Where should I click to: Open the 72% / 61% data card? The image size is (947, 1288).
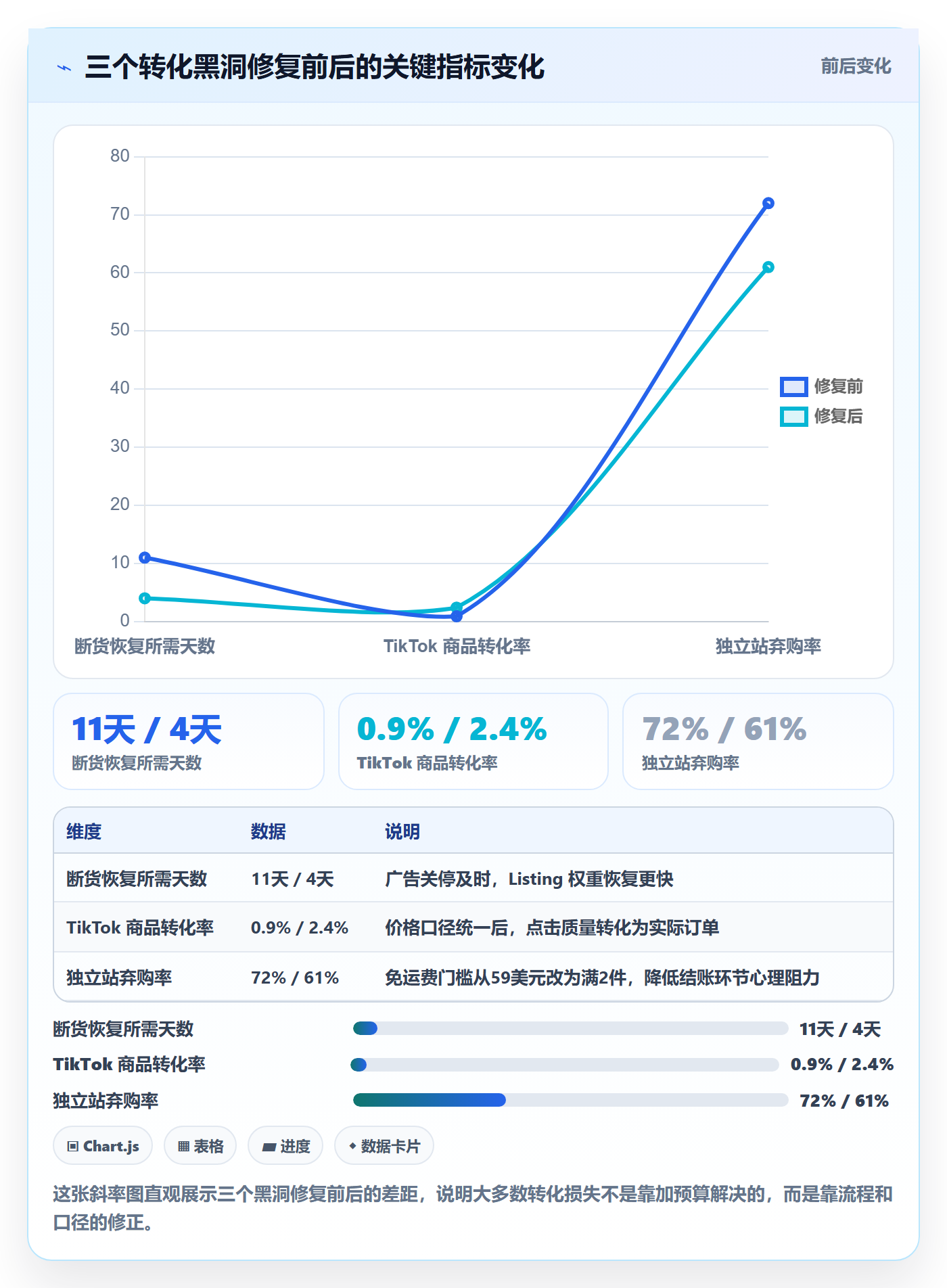(758, 741)
